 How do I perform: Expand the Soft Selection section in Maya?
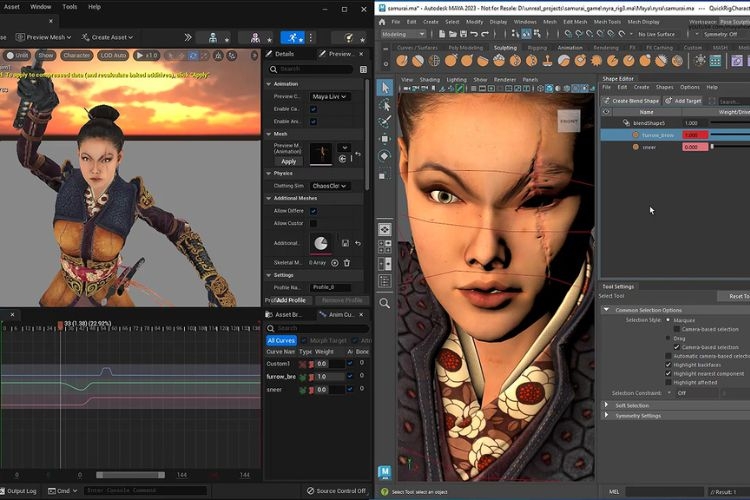click(607, 405)
